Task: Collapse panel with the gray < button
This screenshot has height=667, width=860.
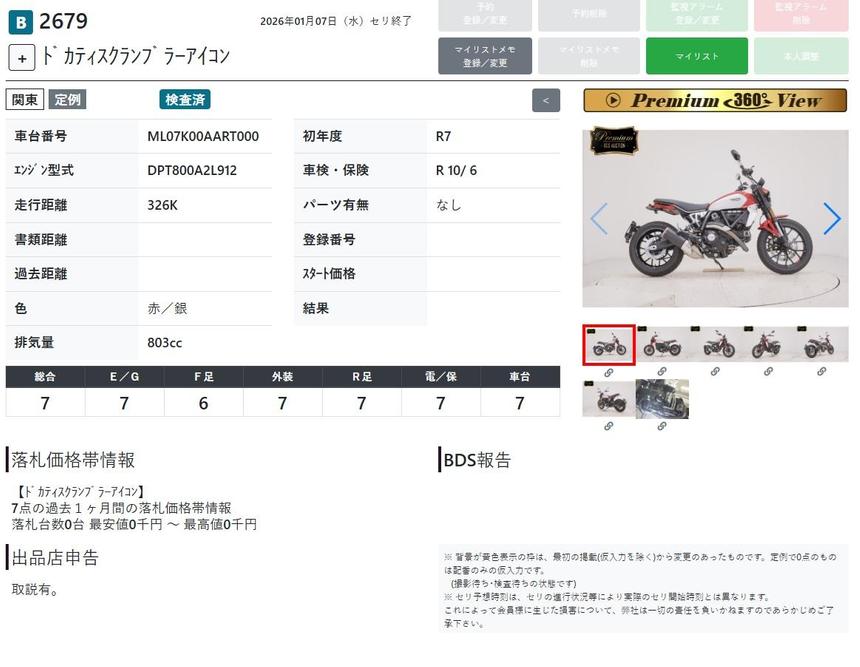Action: coord(545,100)
